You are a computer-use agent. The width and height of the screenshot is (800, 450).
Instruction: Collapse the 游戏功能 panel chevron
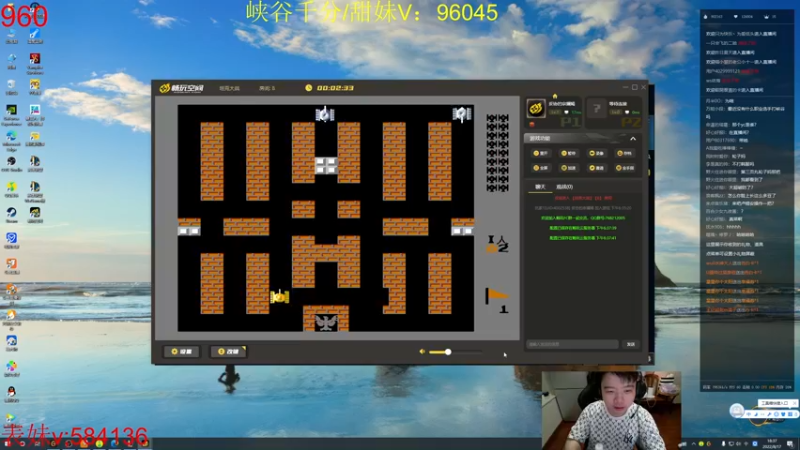[x=633, y=138]
